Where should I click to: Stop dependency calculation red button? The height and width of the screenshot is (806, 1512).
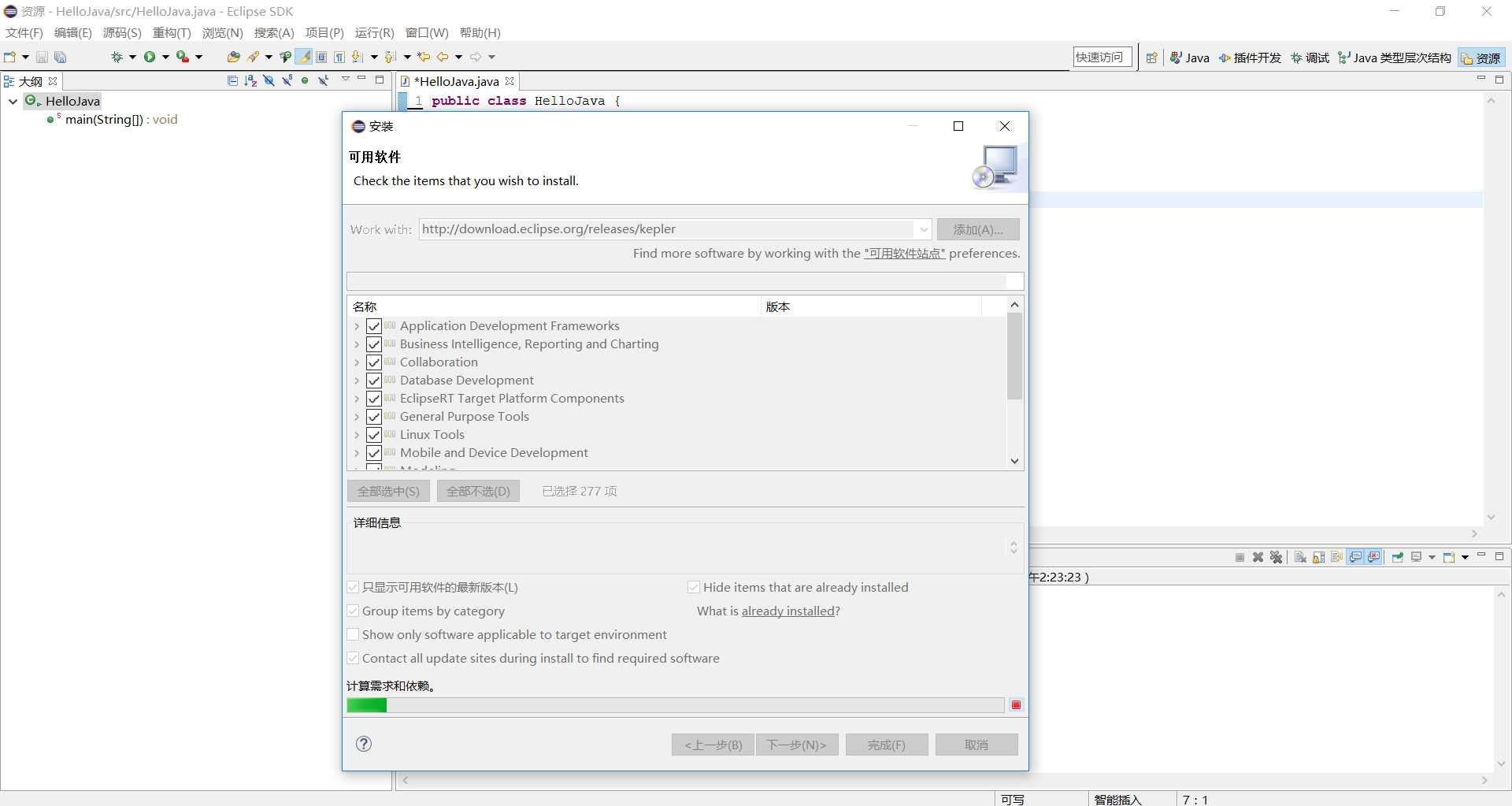(x=1016, y=705)
